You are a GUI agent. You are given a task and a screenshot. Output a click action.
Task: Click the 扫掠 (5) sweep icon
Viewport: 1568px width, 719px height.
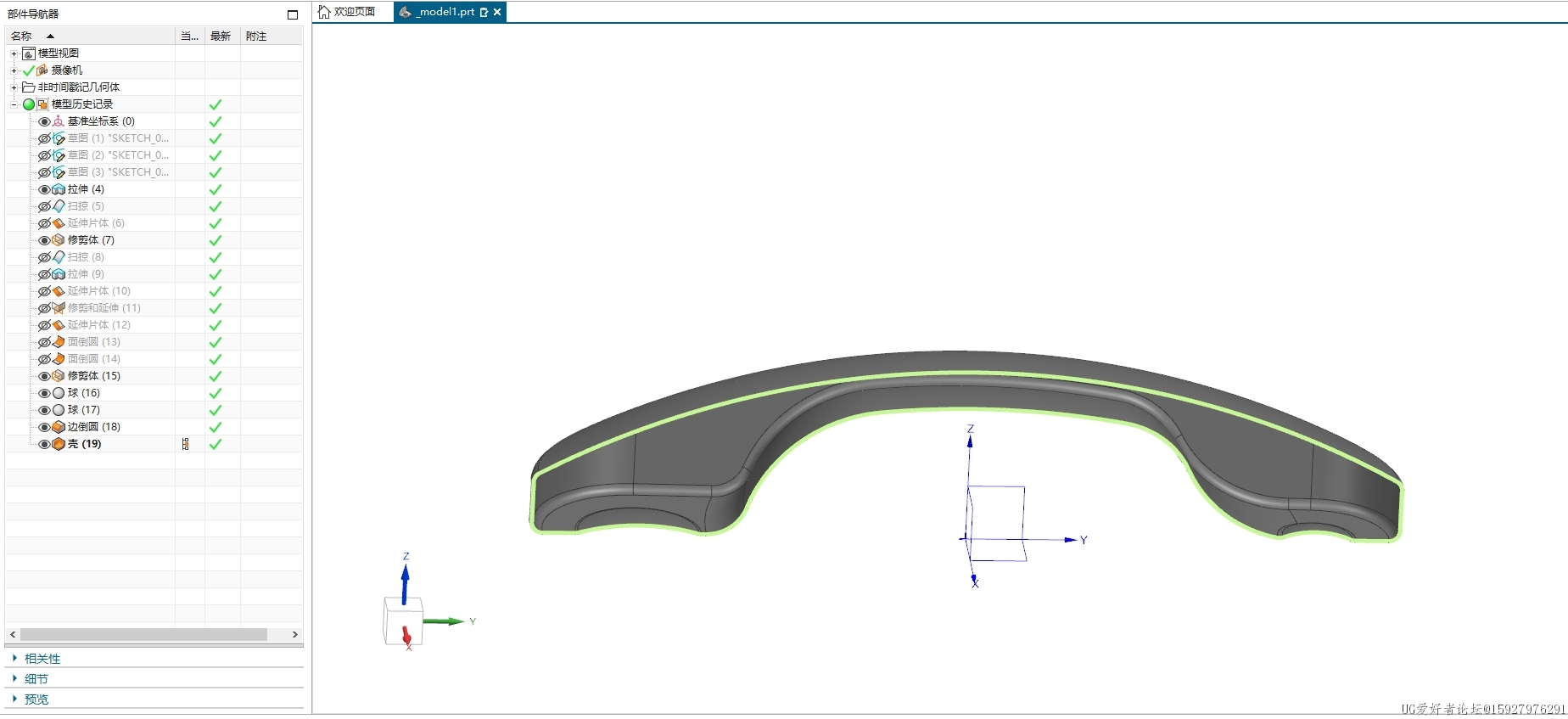(59, 206)
